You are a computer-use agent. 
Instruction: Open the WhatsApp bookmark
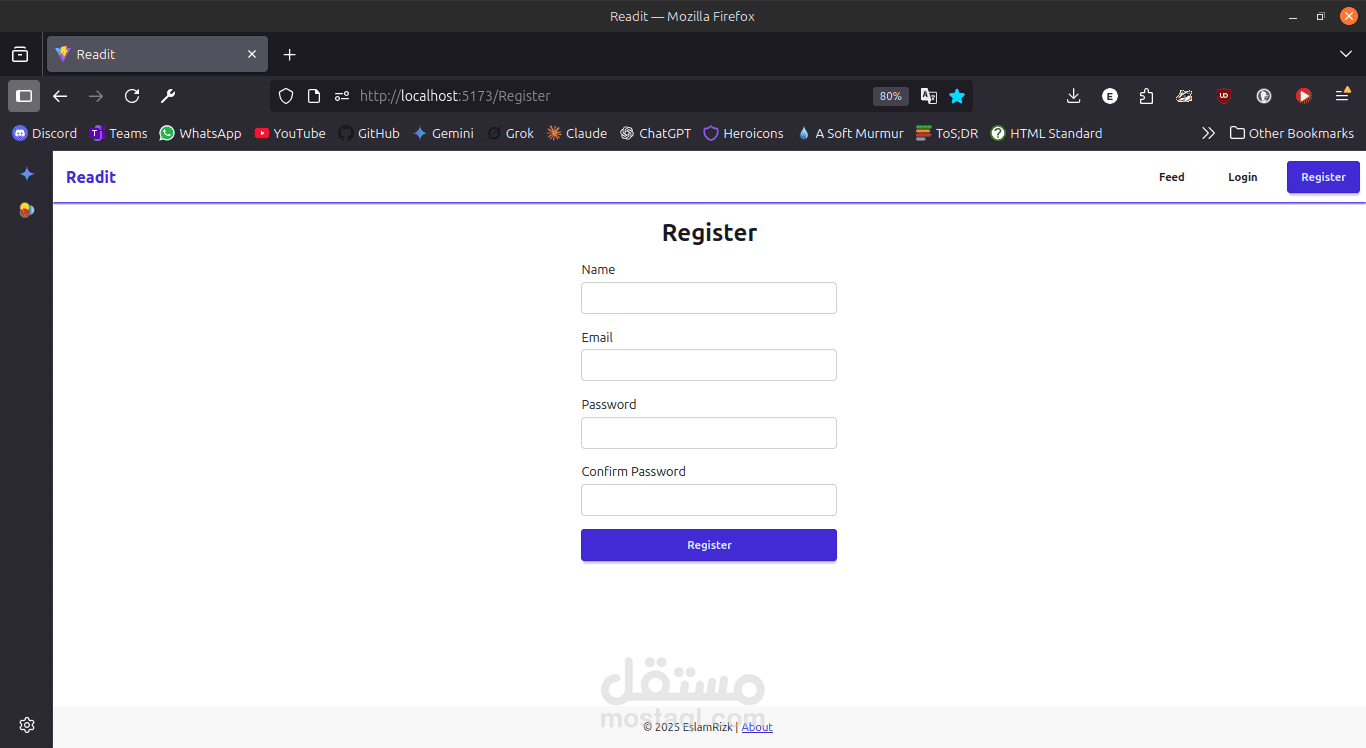200,133
